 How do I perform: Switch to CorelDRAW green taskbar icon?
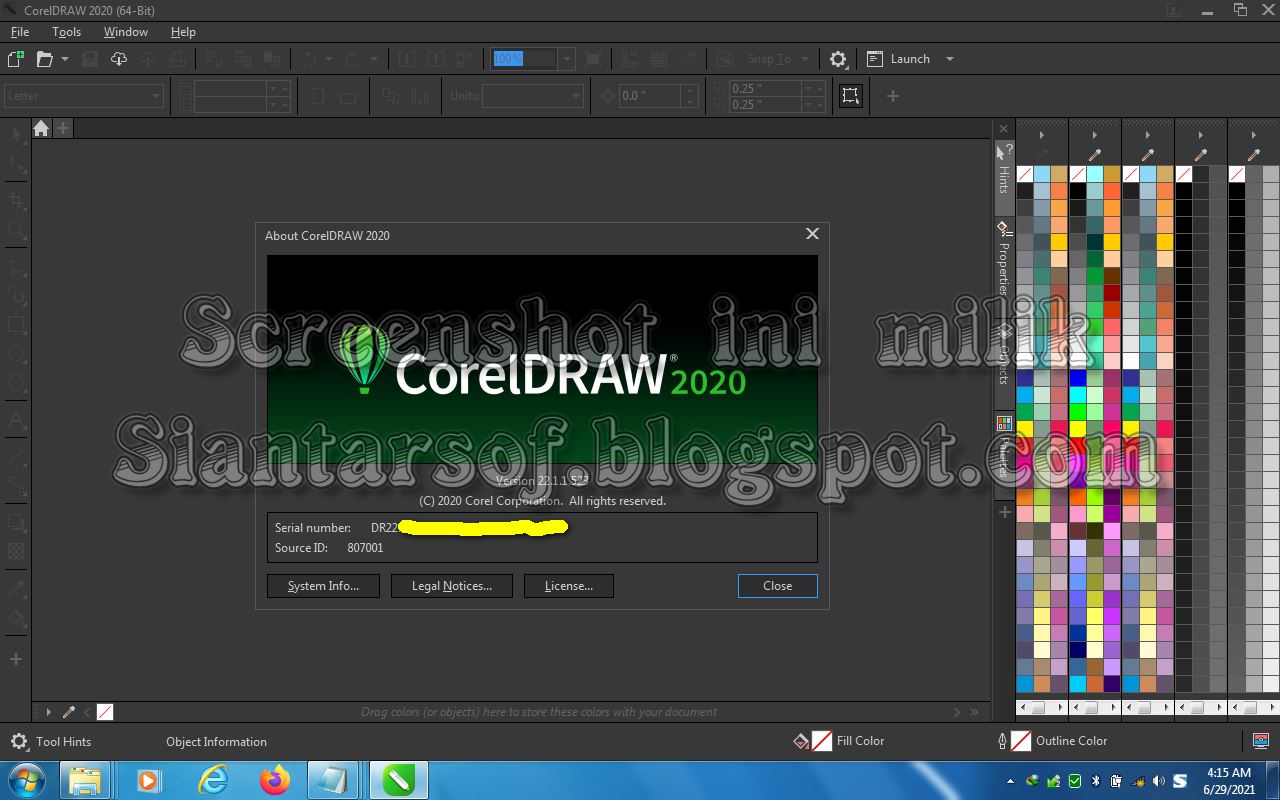click(398, 780)
